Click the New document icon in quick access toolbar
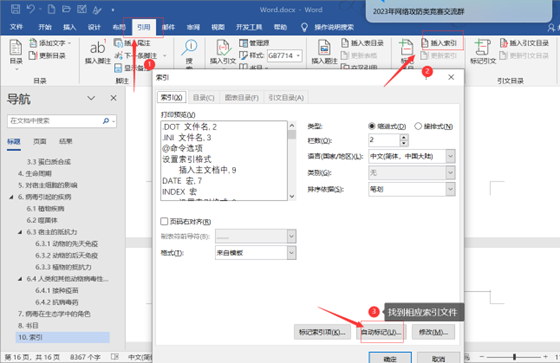Viewport: 560px width, 363px height. pos(51,9)
